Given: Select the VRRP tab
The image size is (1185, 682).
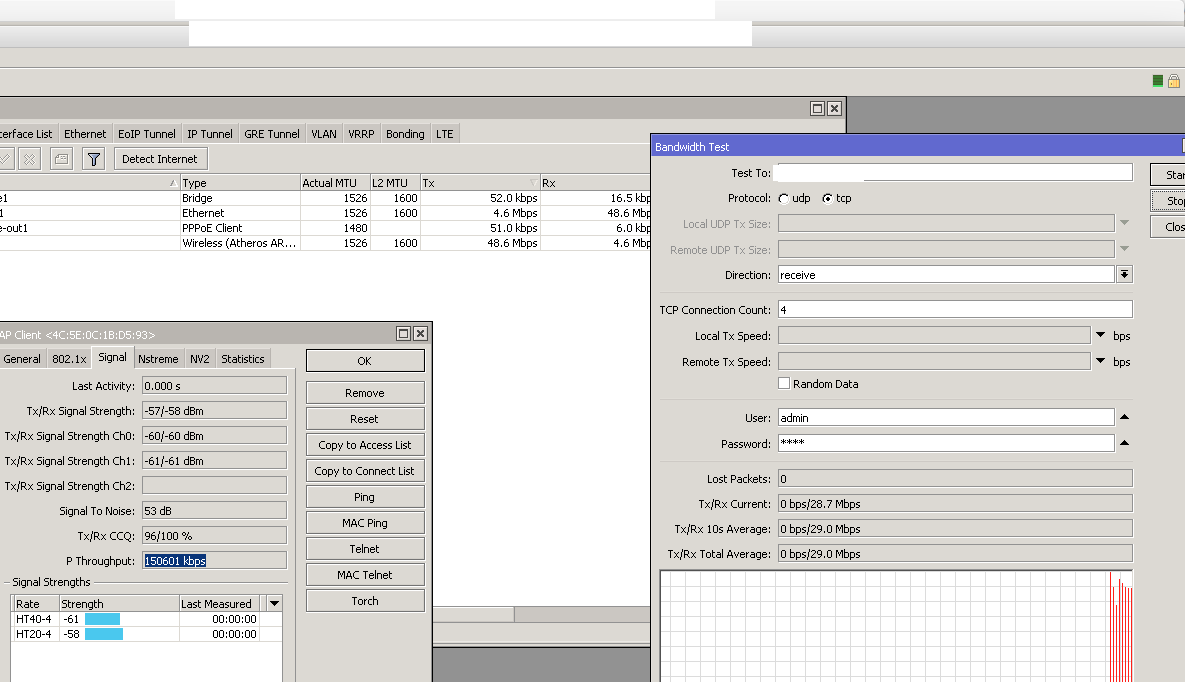Looking at the screenshot, I should (x=360, y=134).
